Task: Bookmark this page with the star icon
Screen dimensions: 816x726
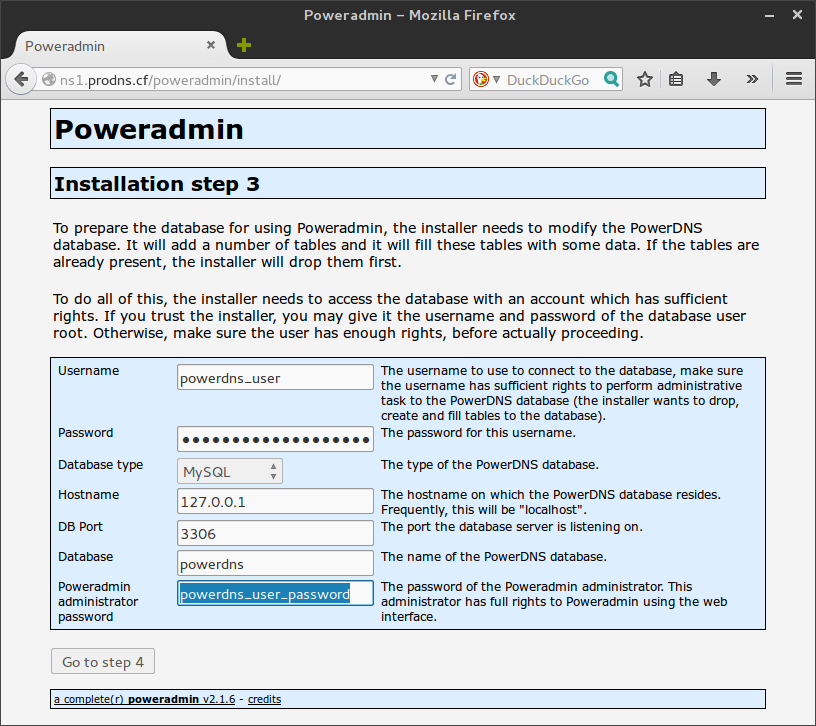Action: [644, 79]
